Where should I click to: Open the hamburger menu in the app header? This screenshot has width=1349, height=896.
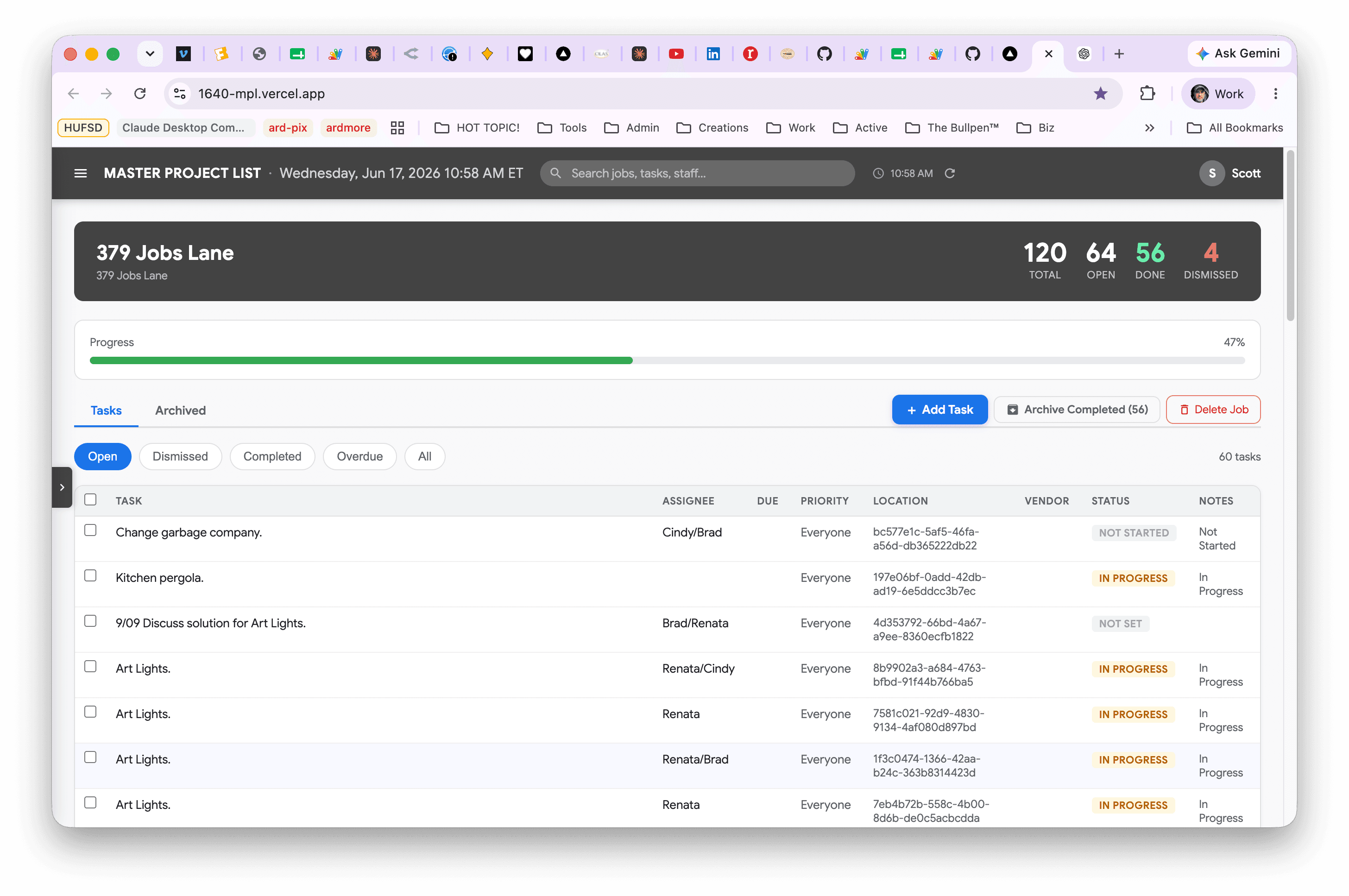(x=81, y=173)
